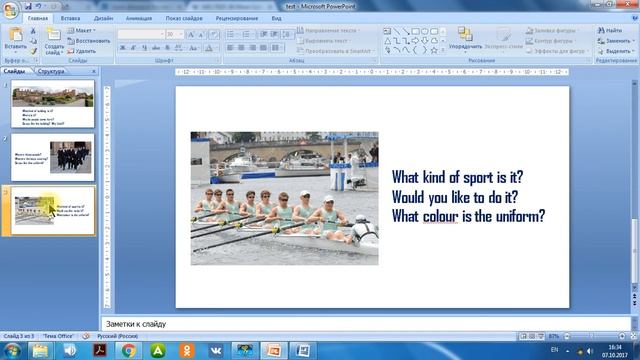Click the Cut scissors icon
Screen dimensions: 640x360
[33, 31]
